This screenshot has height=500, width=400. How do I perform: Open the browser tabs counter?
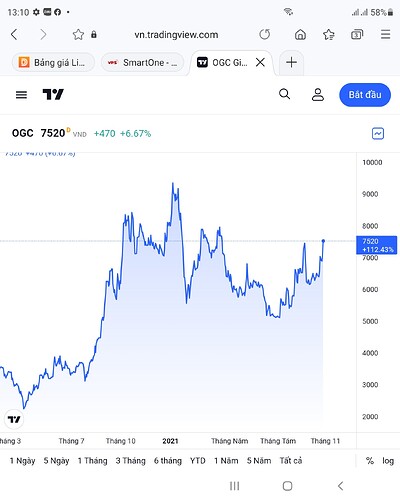coord(357,34)
